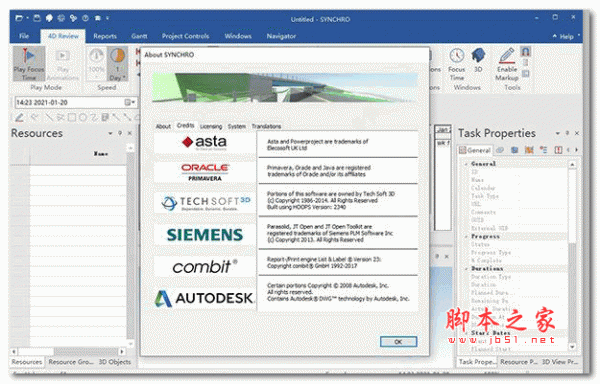Open the Gantt ribbon tab
Screen dimensions: 600x384
click(x=139, y=36)
